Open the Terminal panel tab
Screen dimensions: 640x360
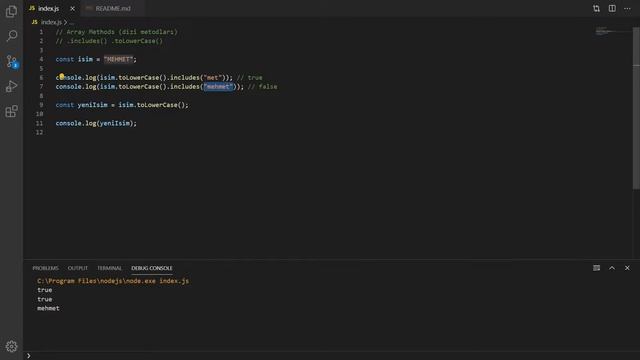tap(109, 268)
